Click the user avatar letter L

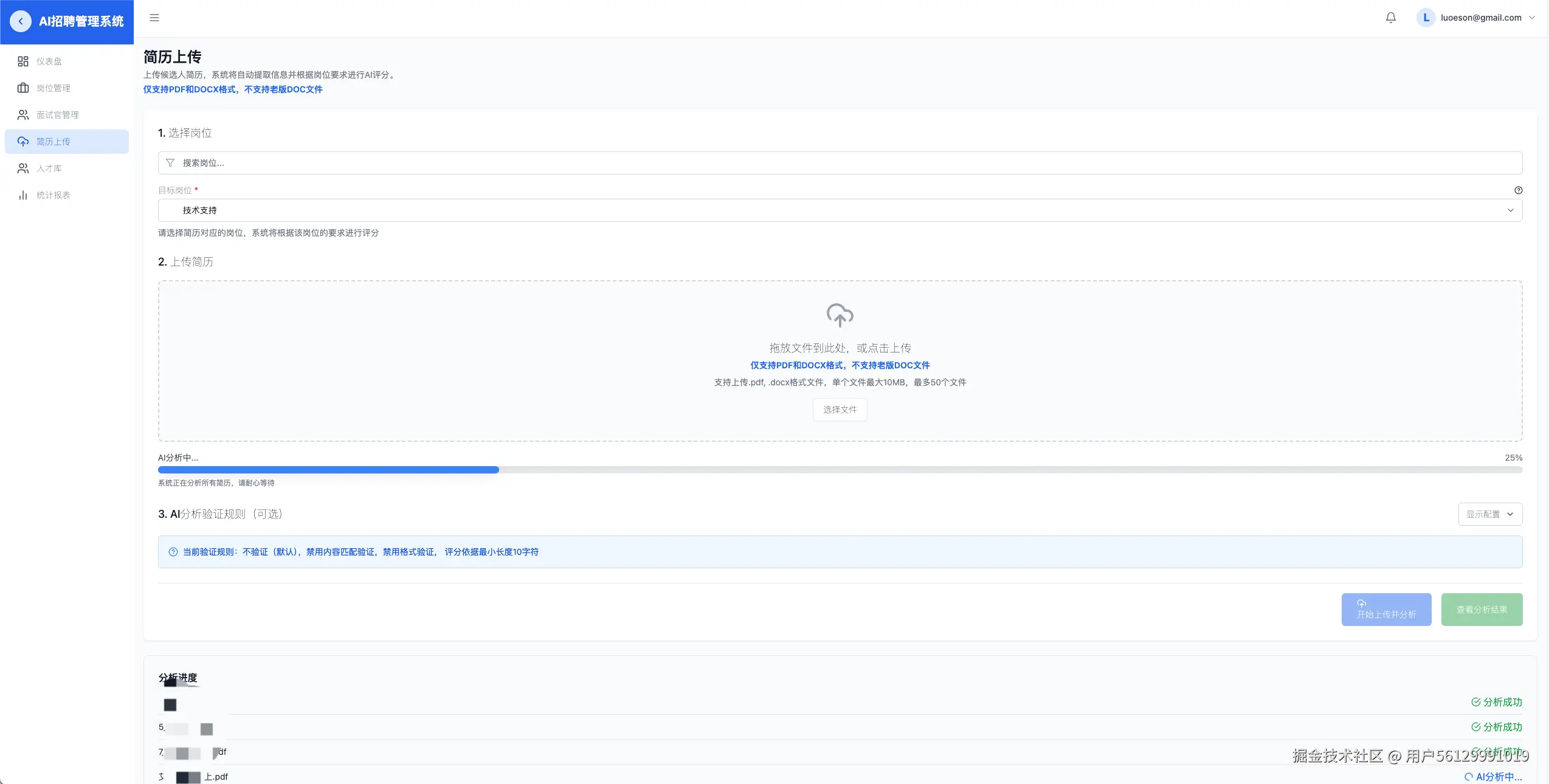(1426, 18)
